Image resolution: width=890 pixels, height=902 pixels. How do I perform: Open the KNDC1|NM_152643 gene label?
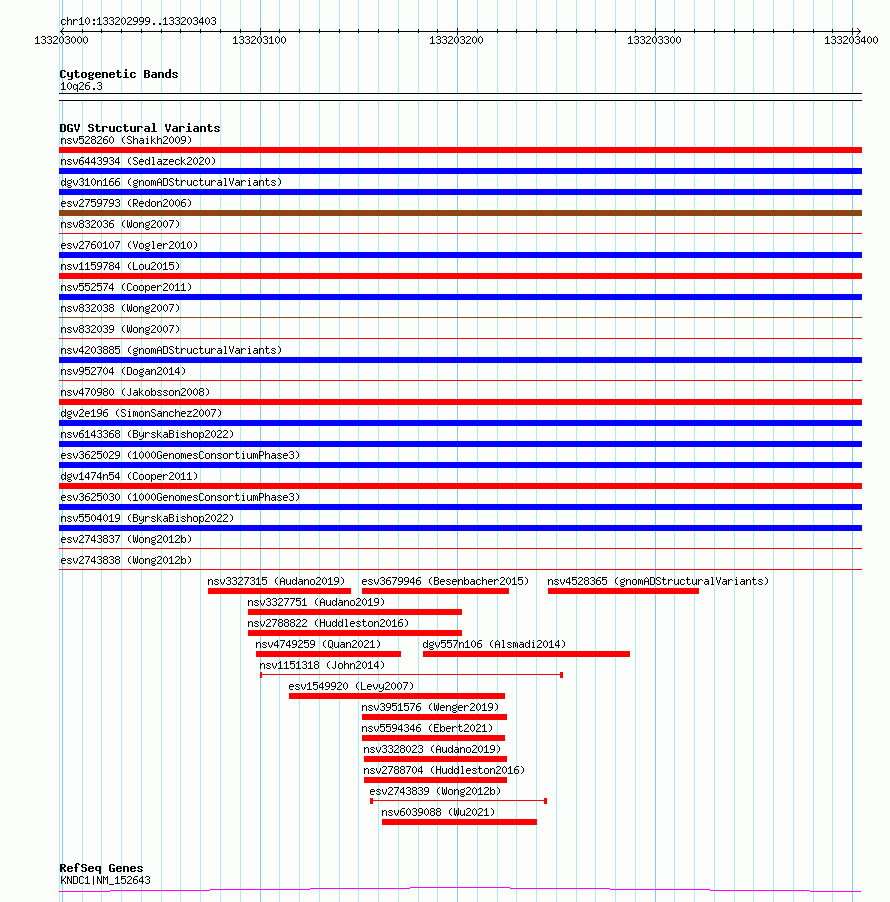click(x=105, y=881)
